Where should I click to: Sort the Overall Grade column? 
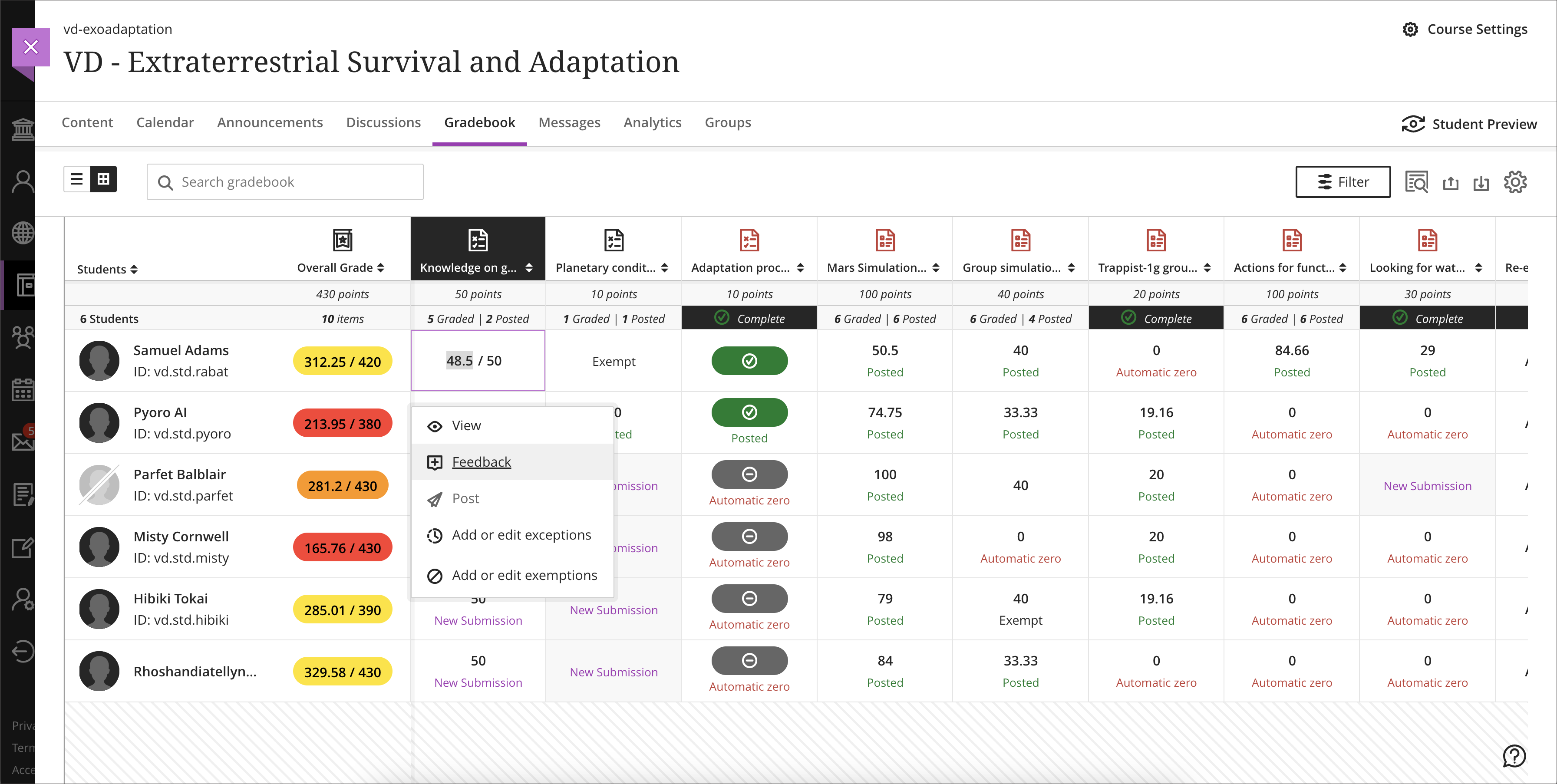(381, 268)
